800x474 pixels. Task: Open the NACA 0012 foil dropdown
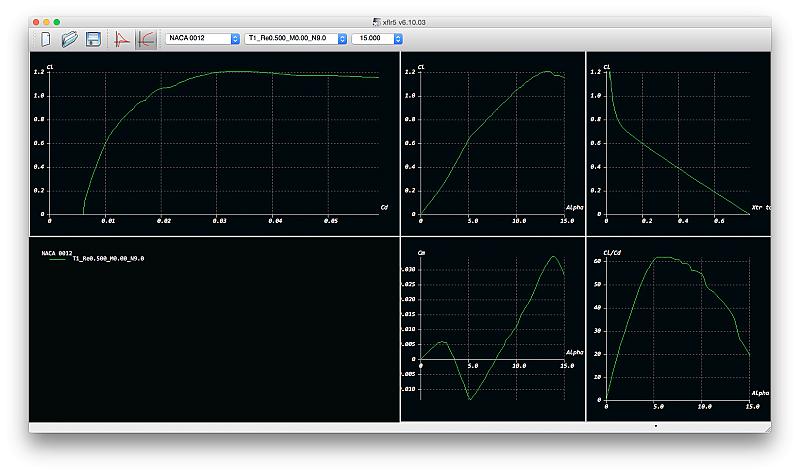click(x=204, y=38)
